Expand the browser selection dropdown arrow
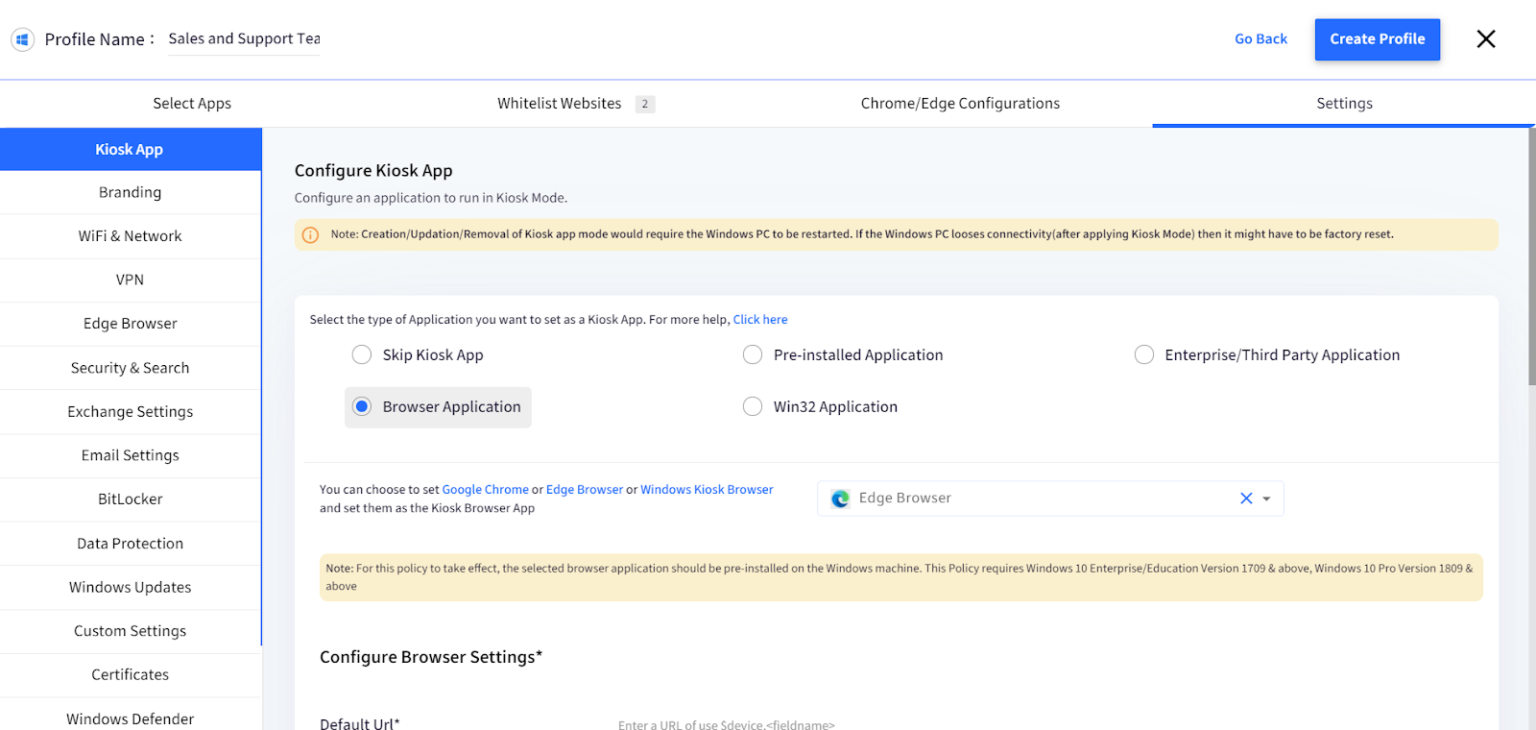Screen dimensions: 1536x730 pos(1267,499)
